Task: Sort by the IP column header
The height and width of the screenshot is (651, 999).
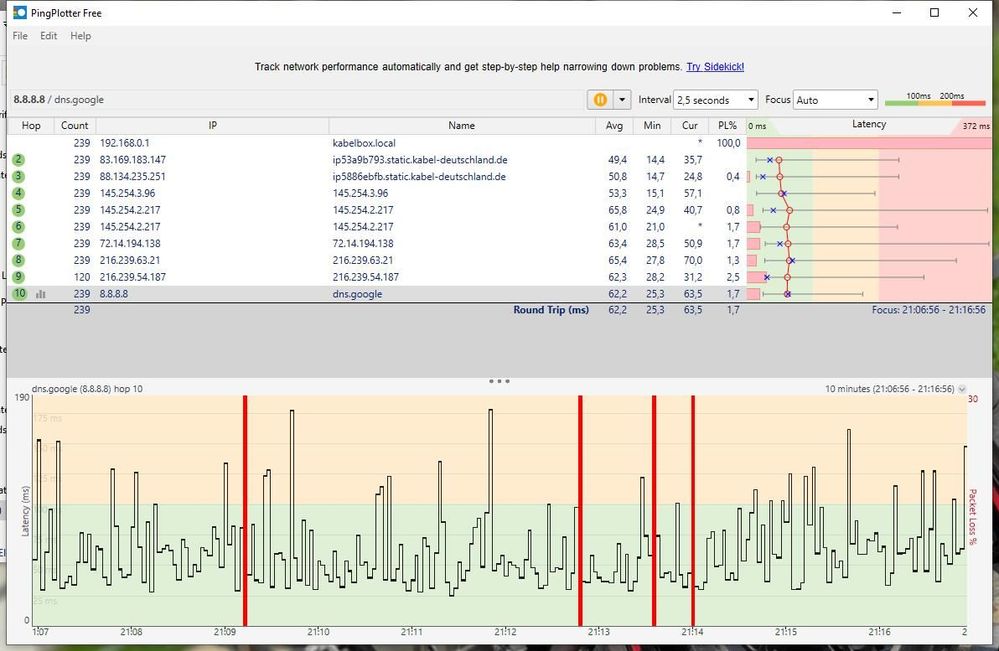Action: 212,125
